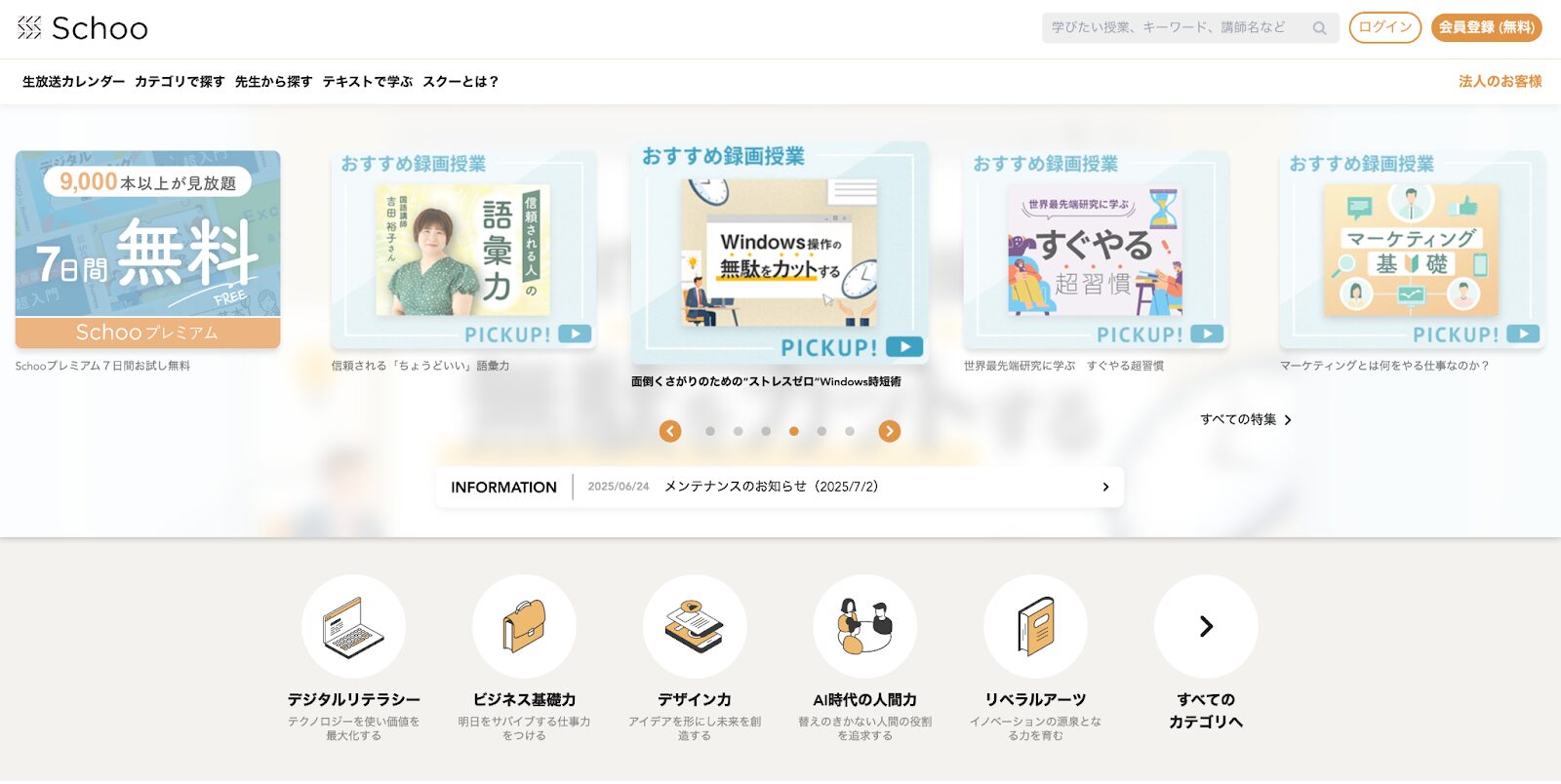This screenshot has width=1561, height=784.
Task: Open 先生から探す menu item
Action: pyautogui.click(x=273, y=82)
